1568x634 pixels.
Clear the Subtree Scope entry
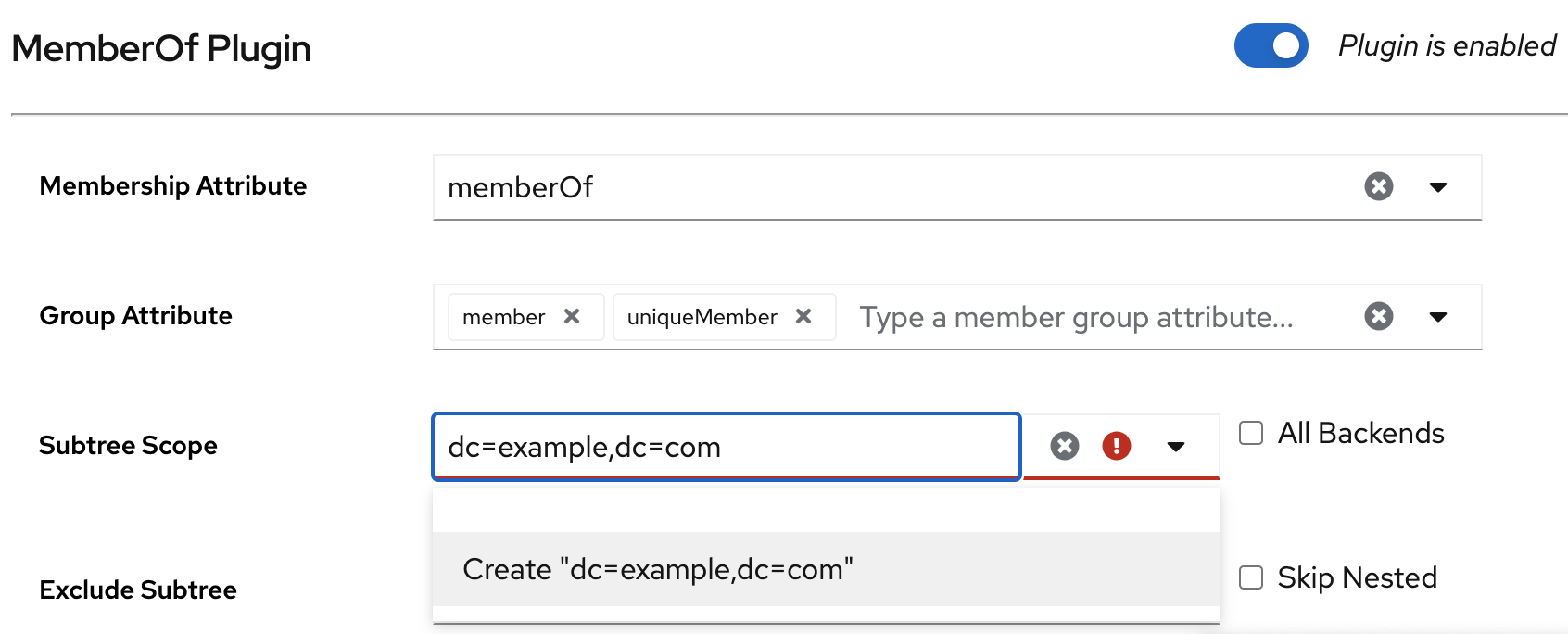click(1064, 446)
